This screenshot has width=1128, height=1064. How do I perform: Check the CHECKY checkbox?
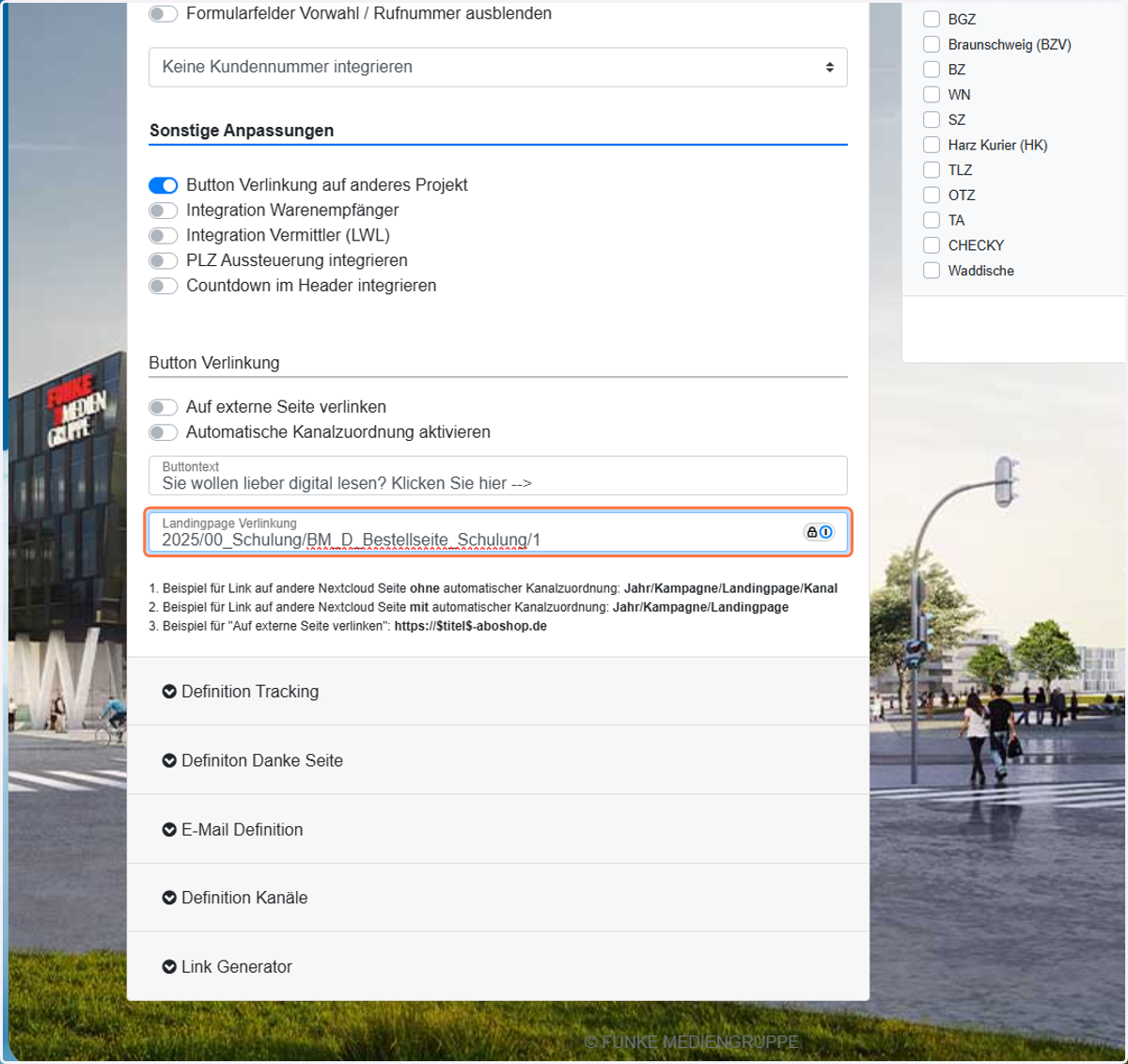coord(932,245)
